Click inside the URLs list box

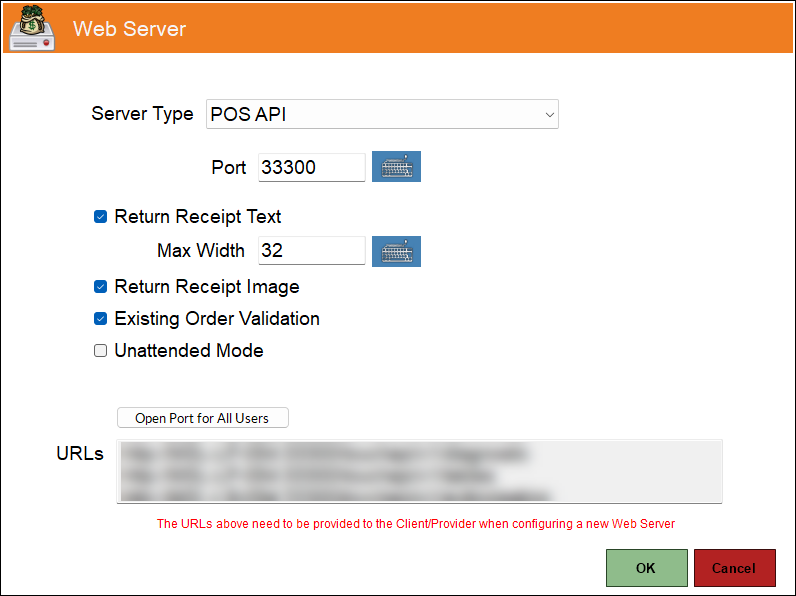coord(419,471)
